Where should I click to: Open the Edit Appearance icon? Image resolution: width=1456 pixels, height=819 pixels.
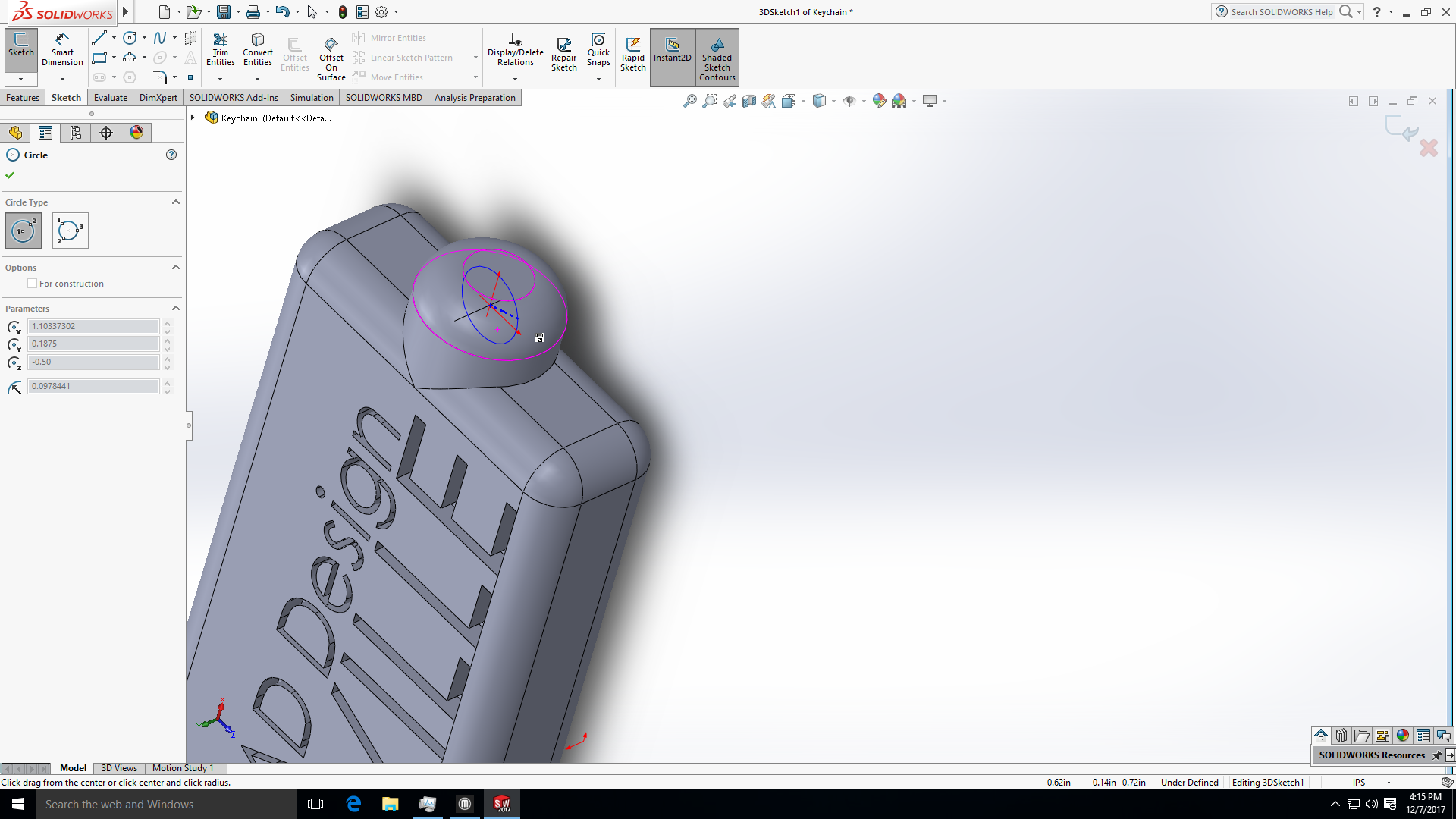(880, 100)
